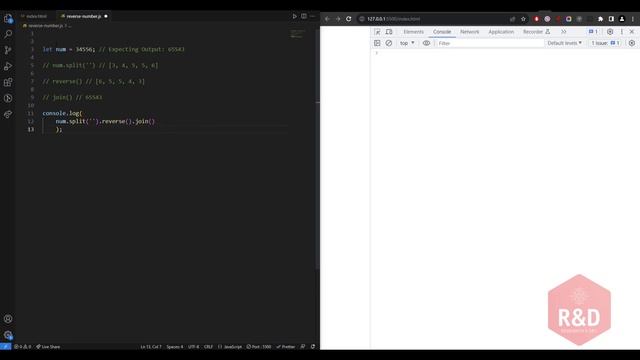Switch to the Recorder tab in DevTools
640x360 pixels.
pyautogui.click(x=536, y=32)
